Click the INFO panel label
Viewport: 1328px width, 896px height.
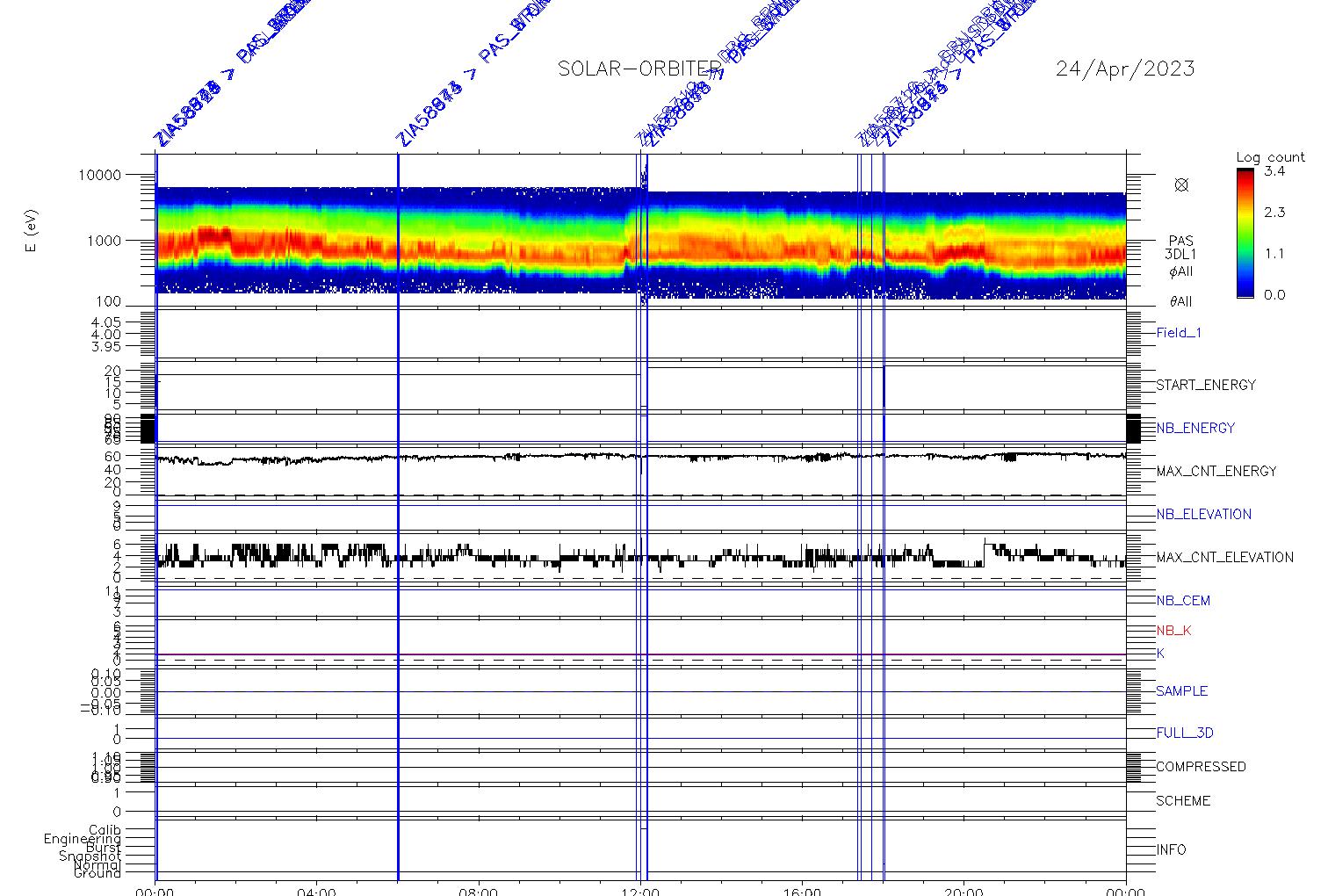click(1171, 849)
